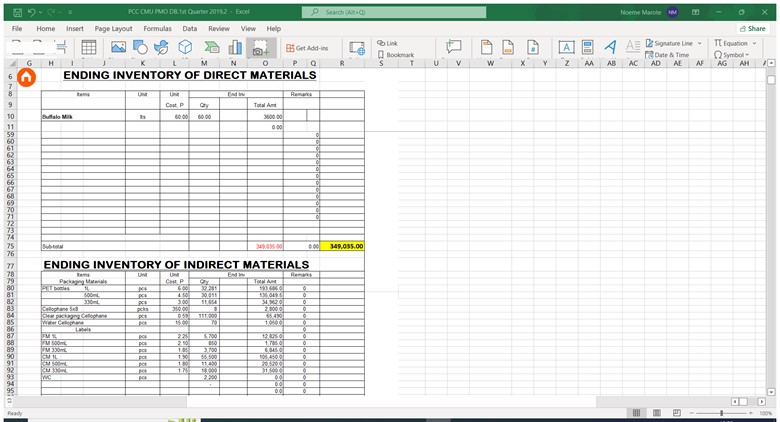Open the Shapes gallery
The image size is (780, 422).
(x=140, y=47)
